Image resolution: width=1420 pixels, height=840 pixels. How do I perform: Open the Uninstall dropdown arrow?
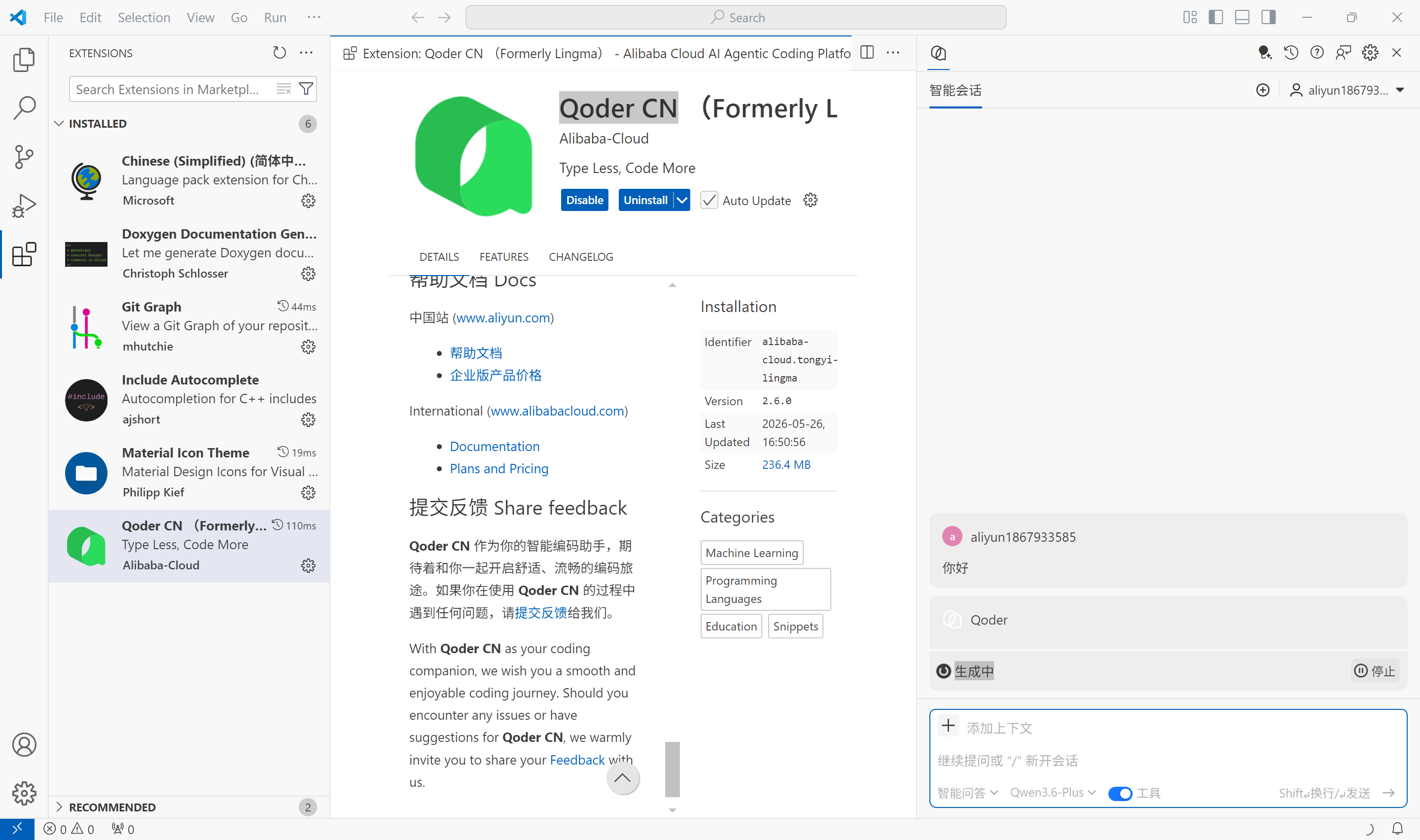[x=682, y=200]
